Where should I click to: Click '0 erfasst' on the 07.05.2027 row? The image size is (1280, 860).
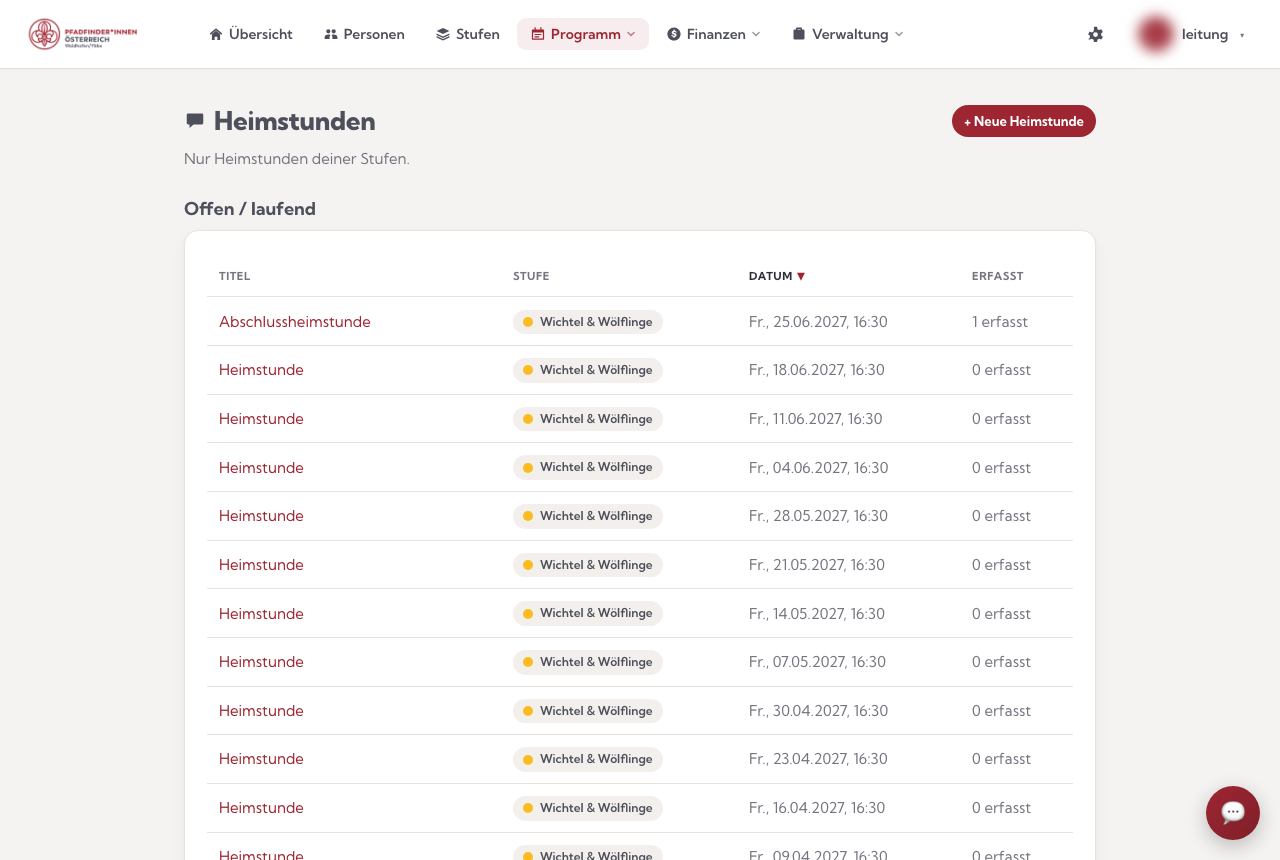1001,662
